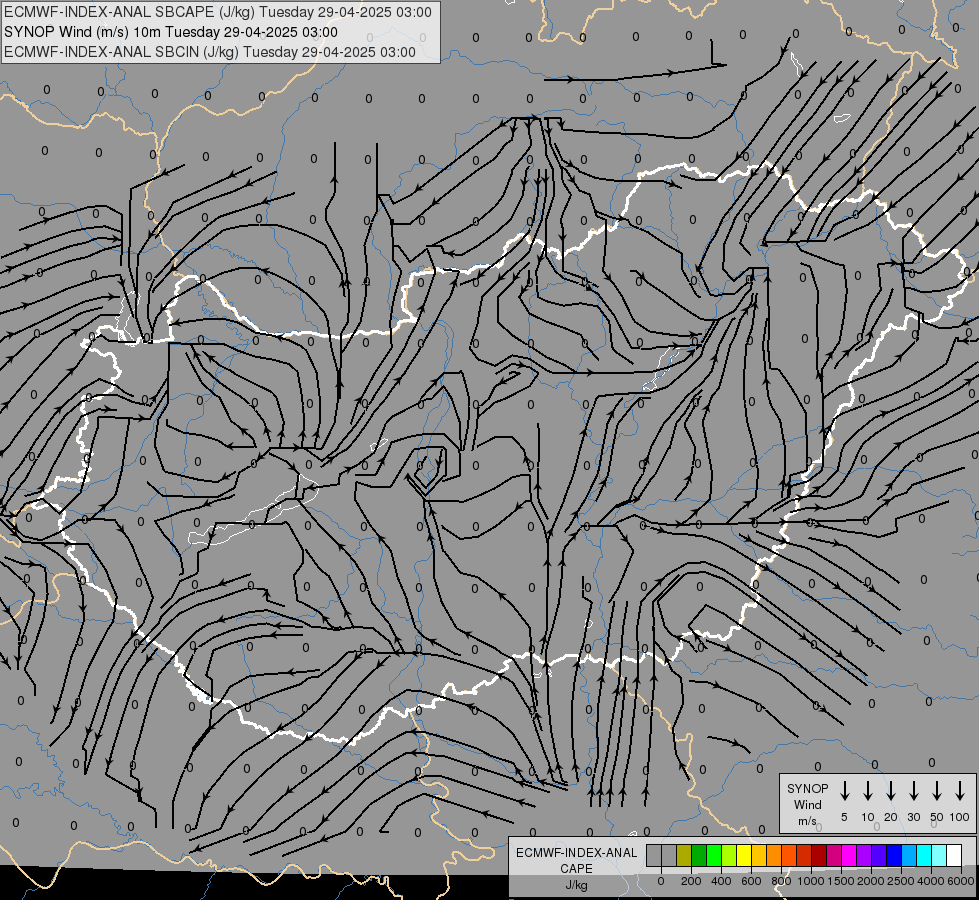Pick the bright magenta swatch in CAPE legend

point(849,855)
